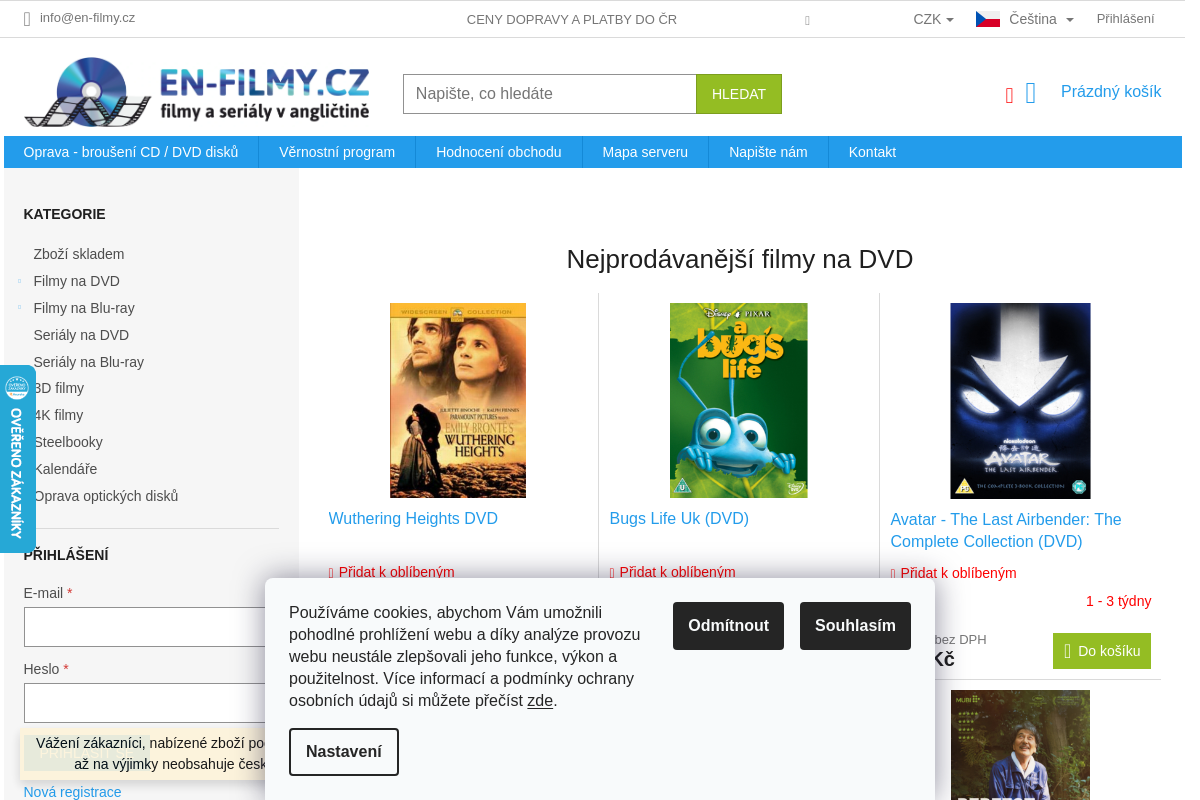
Task: Click the Nejprodávanější filmy na DVD heading
Action: coord(740,259)
